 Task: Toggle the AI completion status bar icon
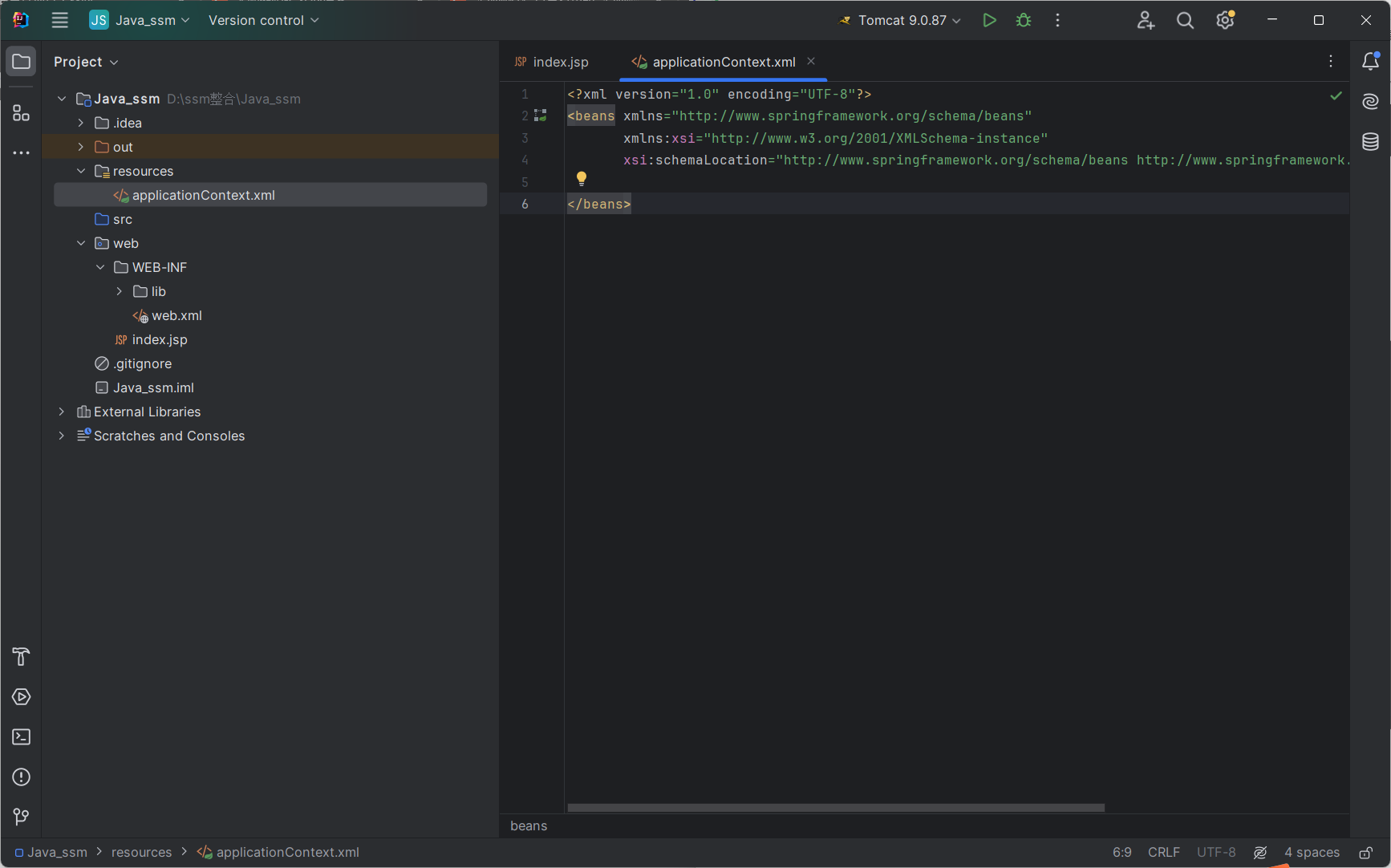click(x=1260, y=853)
